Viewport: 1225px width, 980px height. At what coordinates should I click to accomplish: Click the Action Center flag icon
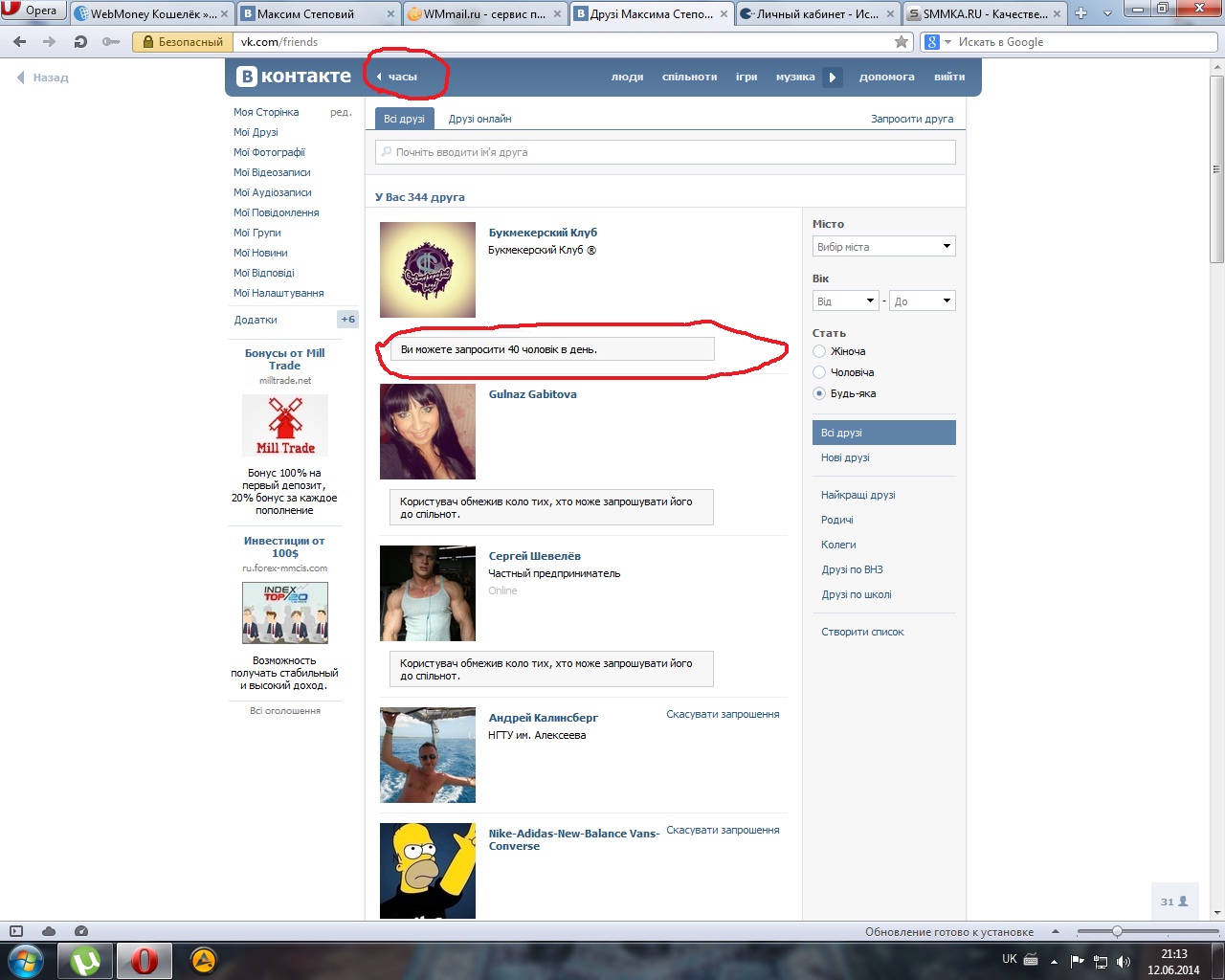pyautogui.click(x=1078, y=962)
